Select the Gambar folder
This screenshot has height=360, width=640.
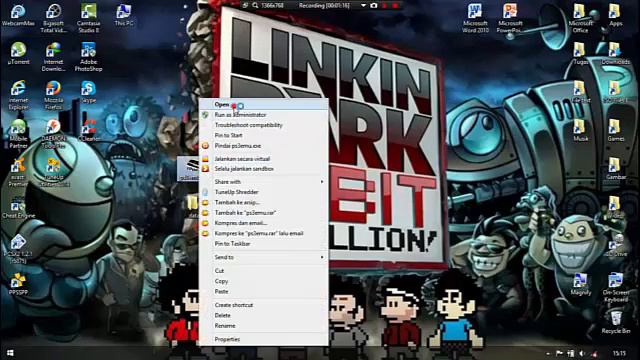(615, 169)
